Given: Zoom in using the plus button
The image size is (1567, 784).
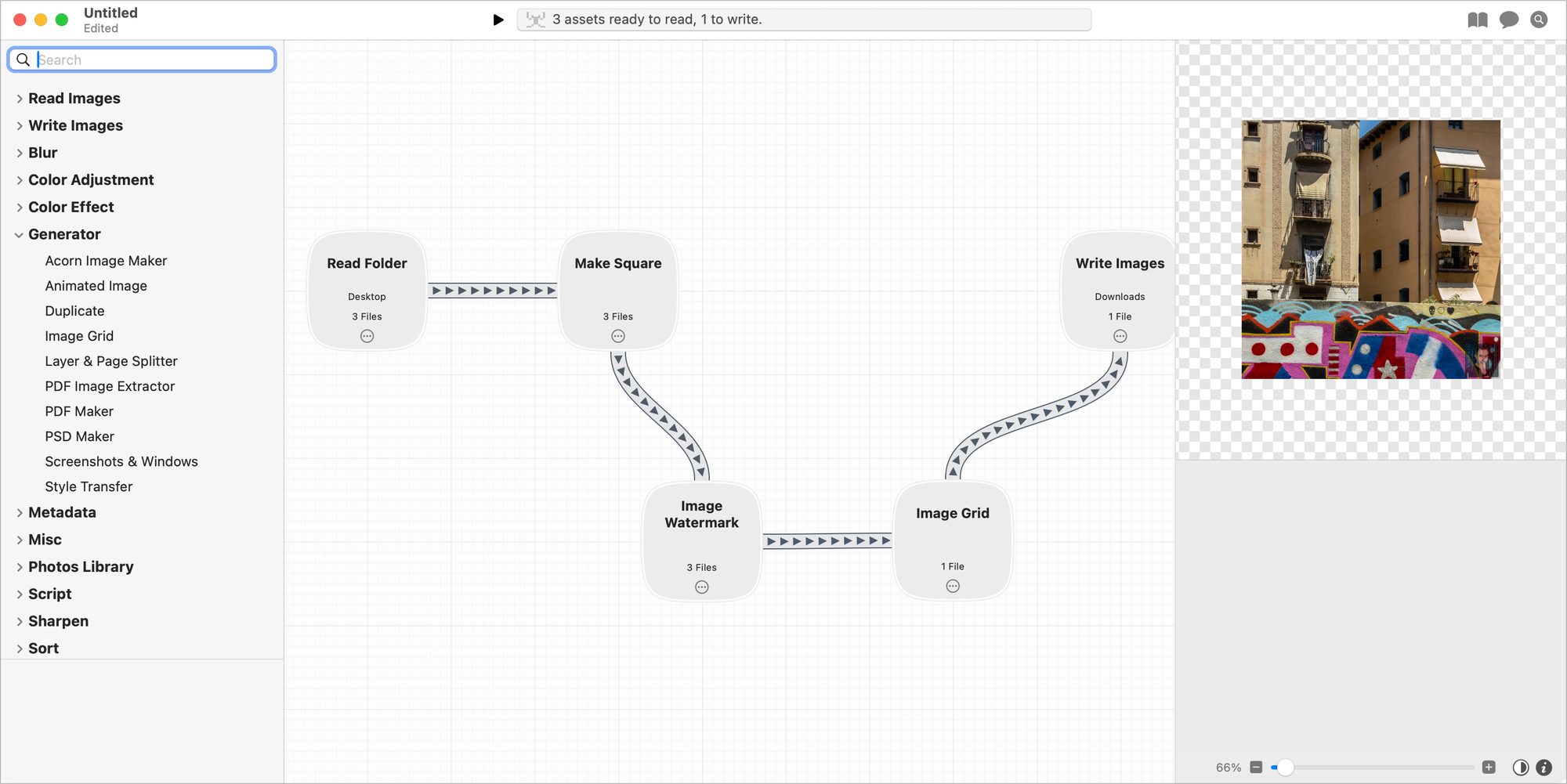Looking at the screenshot, I should [x=1489, y=768].
